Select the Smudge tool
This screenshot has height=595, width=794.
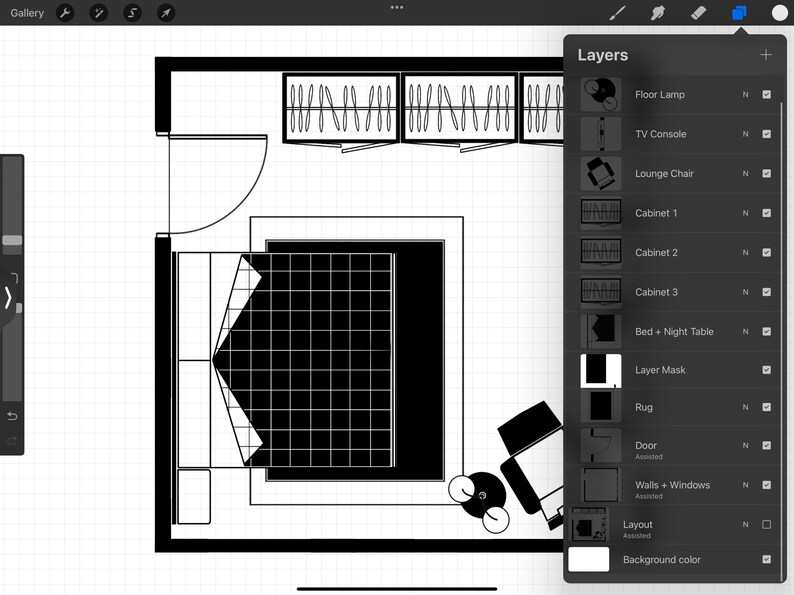[657, 13]
